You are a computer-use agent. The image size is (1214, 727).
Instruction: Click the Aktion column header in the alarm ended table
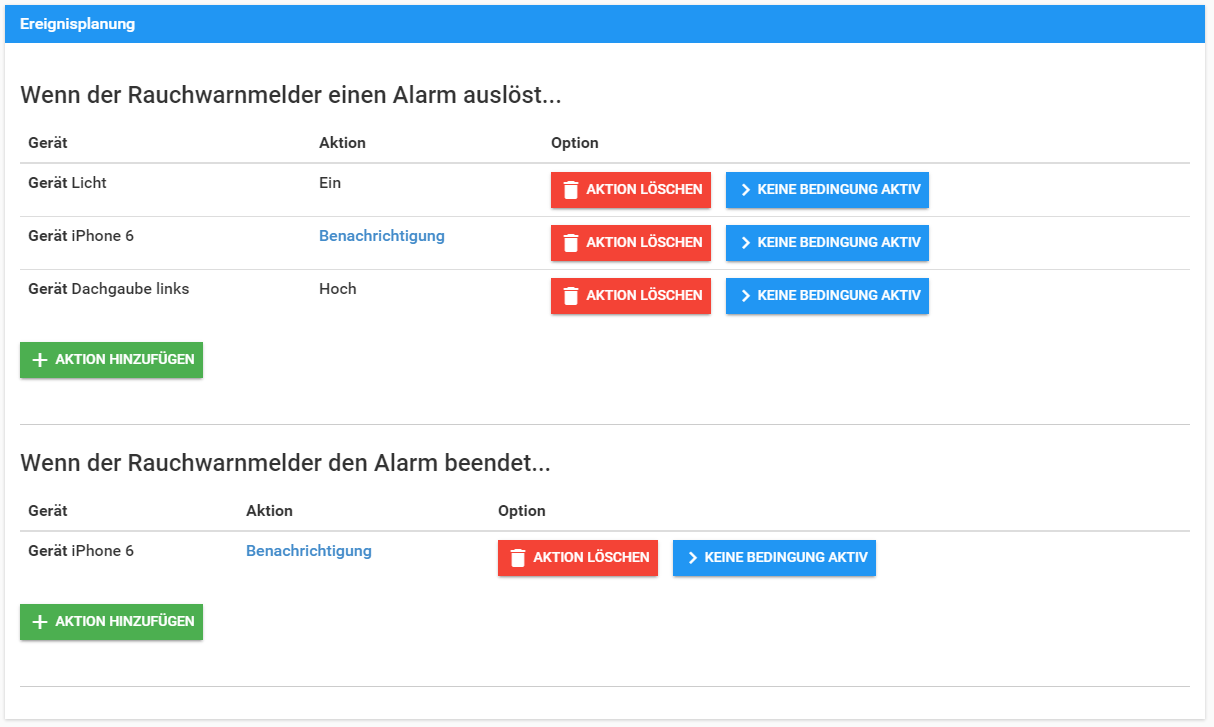click(269, 511)
